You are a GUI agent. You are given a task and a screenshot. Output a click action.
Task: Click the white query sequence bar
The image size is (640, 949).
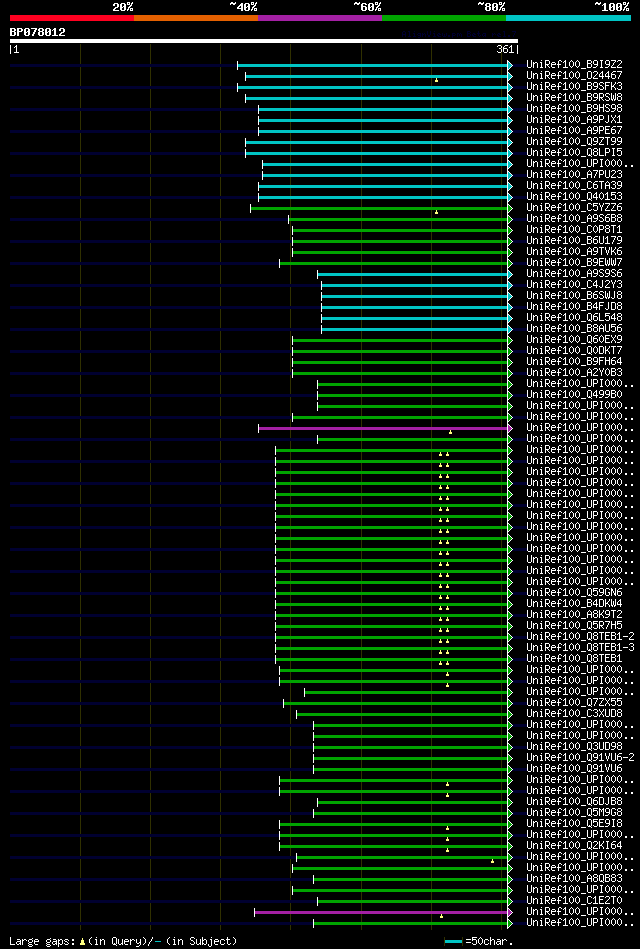pos(263,41)
